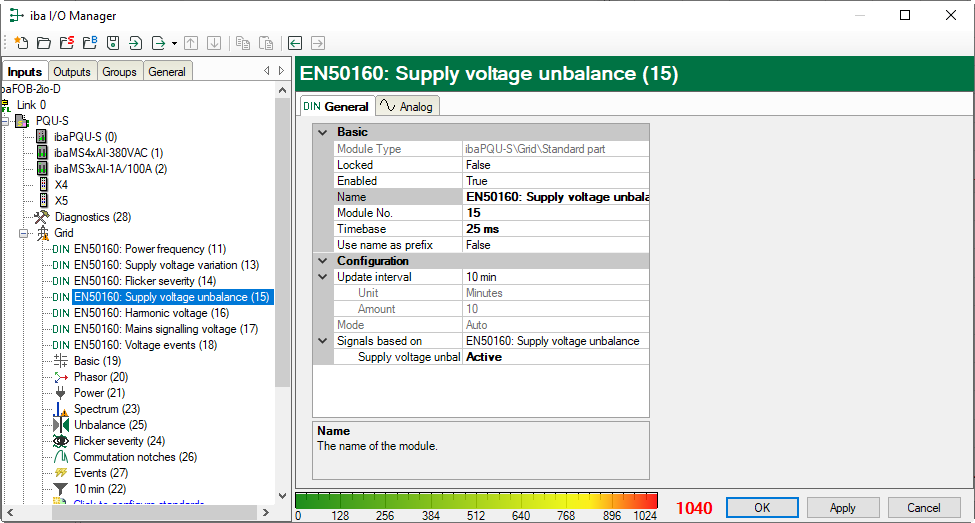Click the Unbalance (25) module icon
The image size is (975, 523).
point(60,425)
